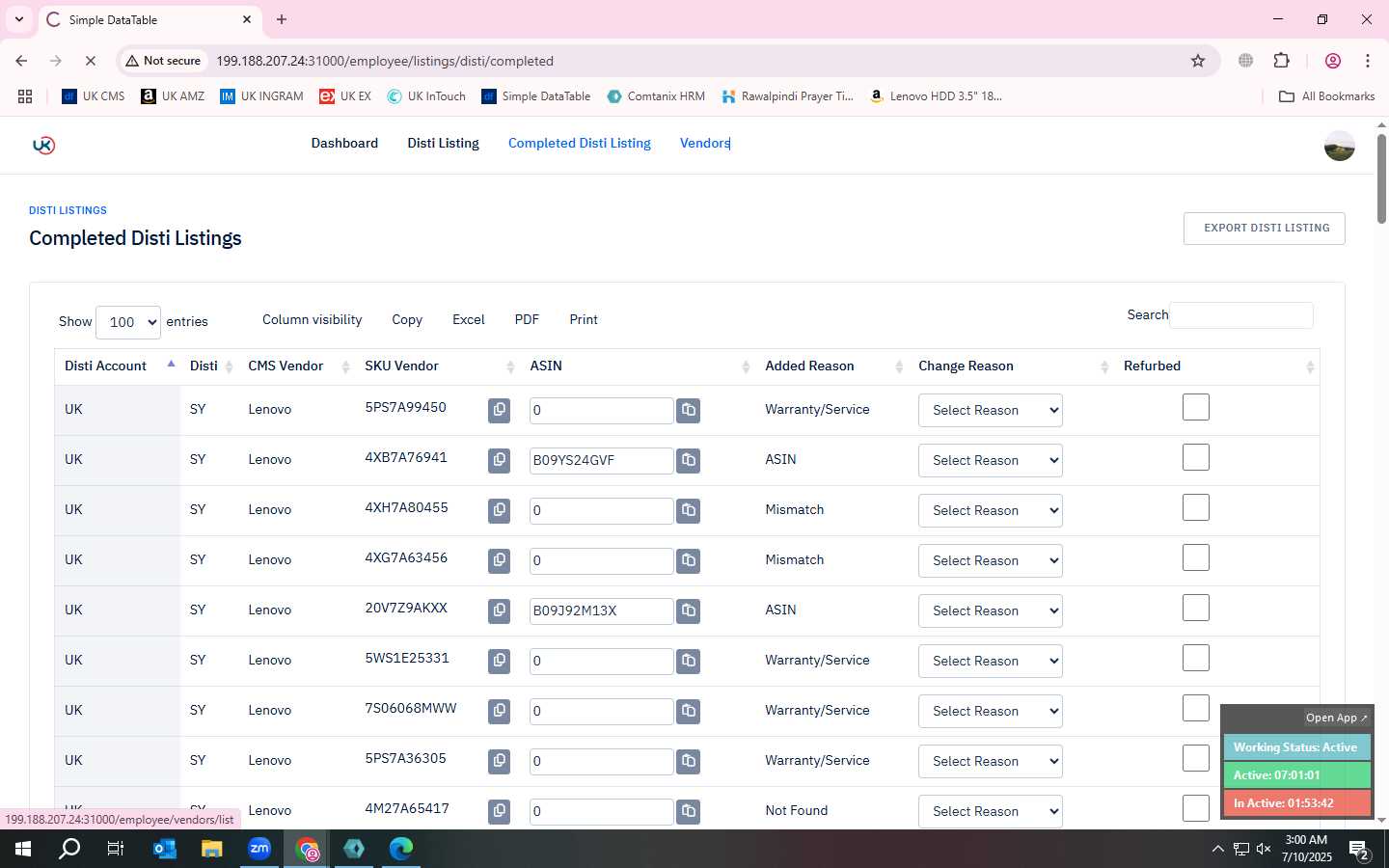Click ASIN paste icon in 5PS7A99450 row

[x=688, y=410]
